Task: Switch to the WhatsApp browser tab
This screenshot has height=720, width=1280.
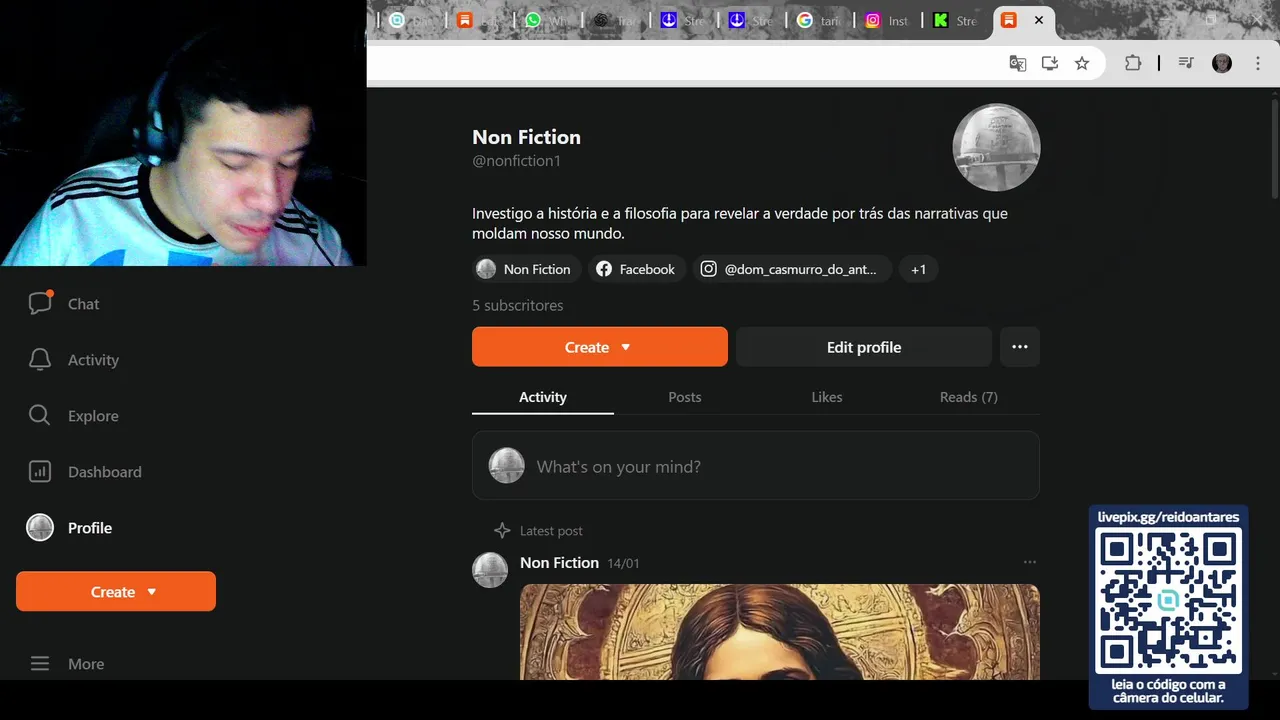Action: point(547,20)
